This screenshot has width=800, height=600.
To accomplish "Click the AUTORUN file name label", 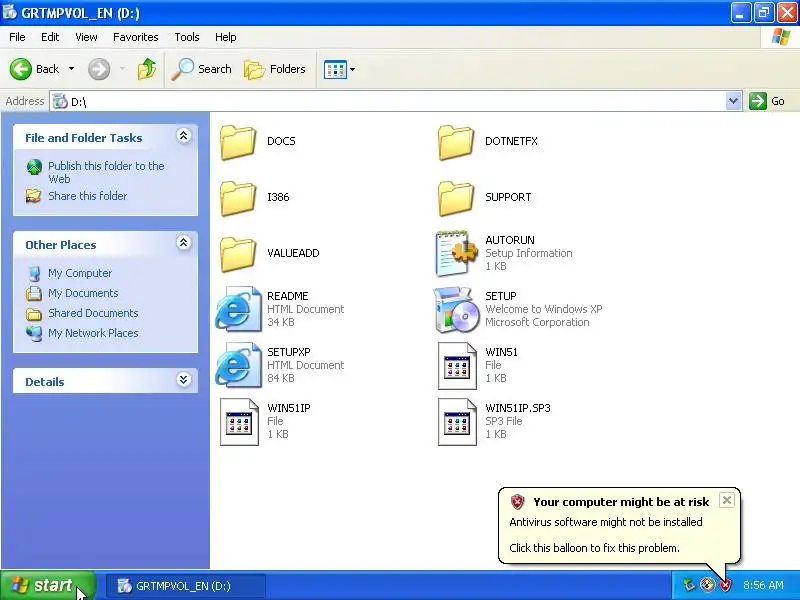I will [x=510, y=240].
